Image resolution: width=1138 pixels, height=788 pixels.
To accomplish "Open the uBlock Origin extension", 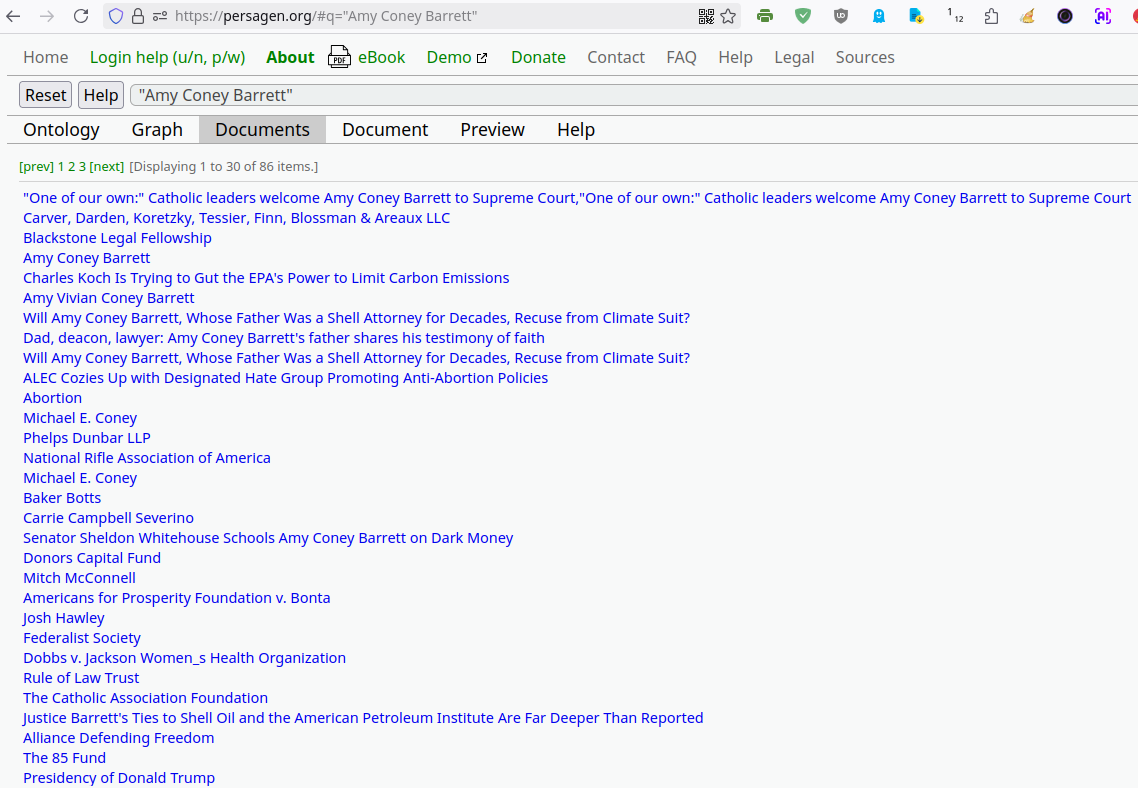I will pos(840,16).
